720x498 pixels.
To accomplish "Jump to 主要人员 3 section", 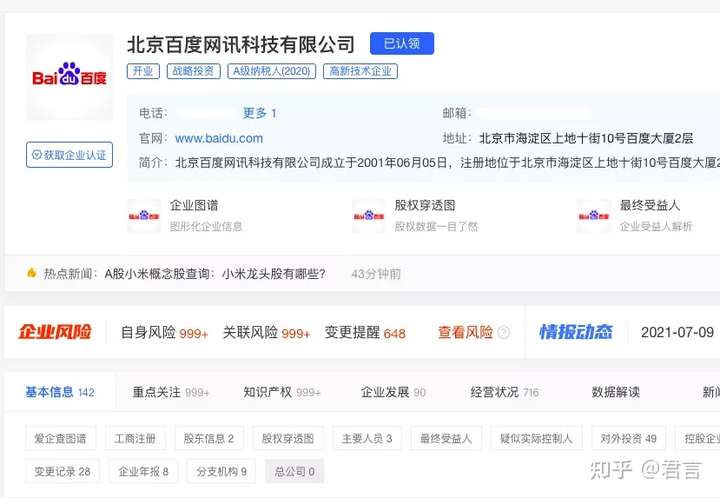I will pos(367,438).
